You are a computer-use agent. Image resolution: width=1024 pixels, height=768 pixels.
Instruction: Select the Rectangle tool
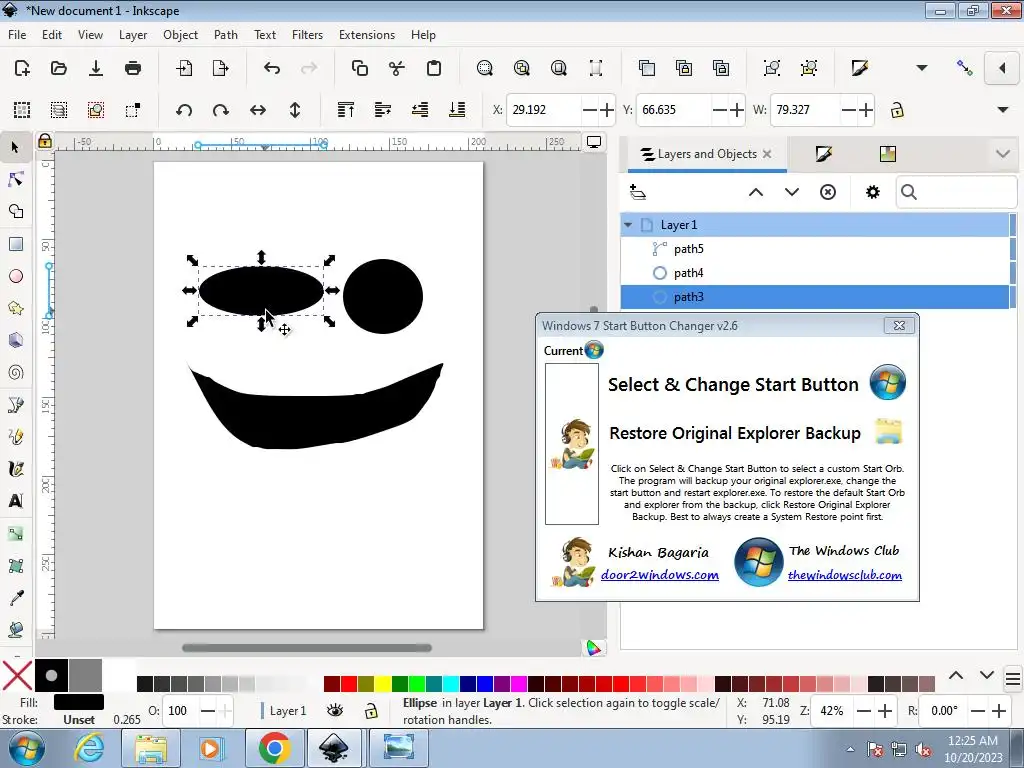tap(15, 244)
